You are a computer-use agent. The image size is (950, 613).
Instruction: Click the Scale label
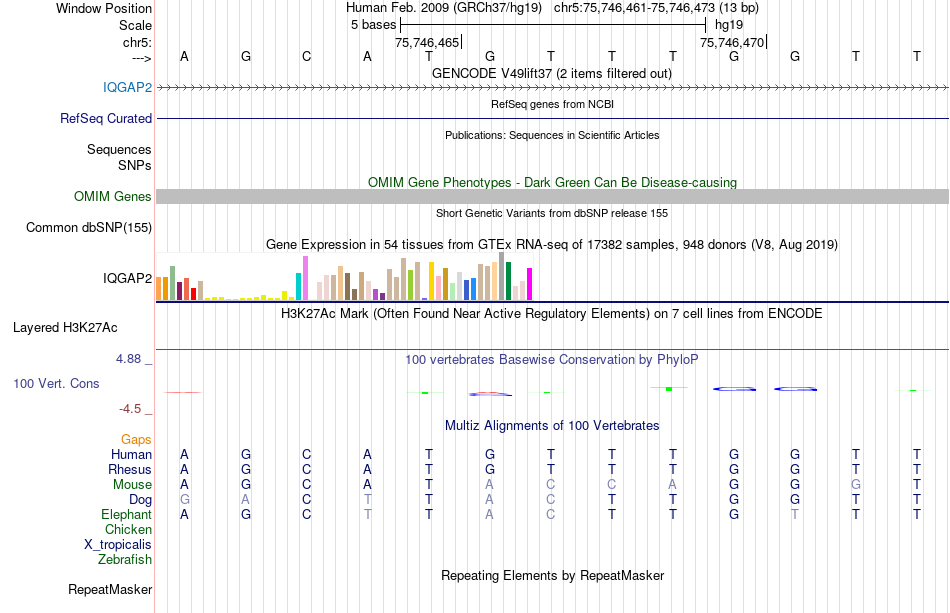(135, 25)
